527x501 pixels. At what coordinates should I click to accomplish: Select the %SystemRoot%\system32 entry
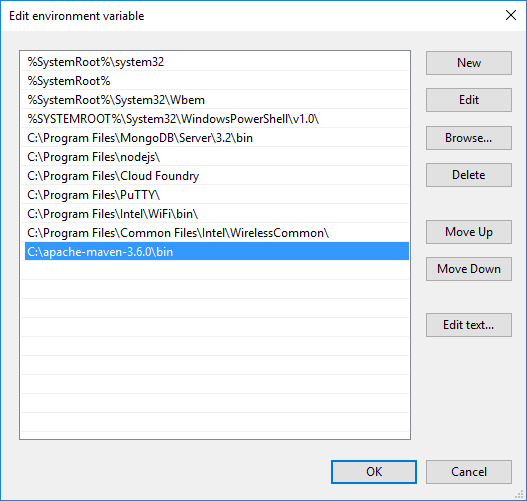point(217,62)
